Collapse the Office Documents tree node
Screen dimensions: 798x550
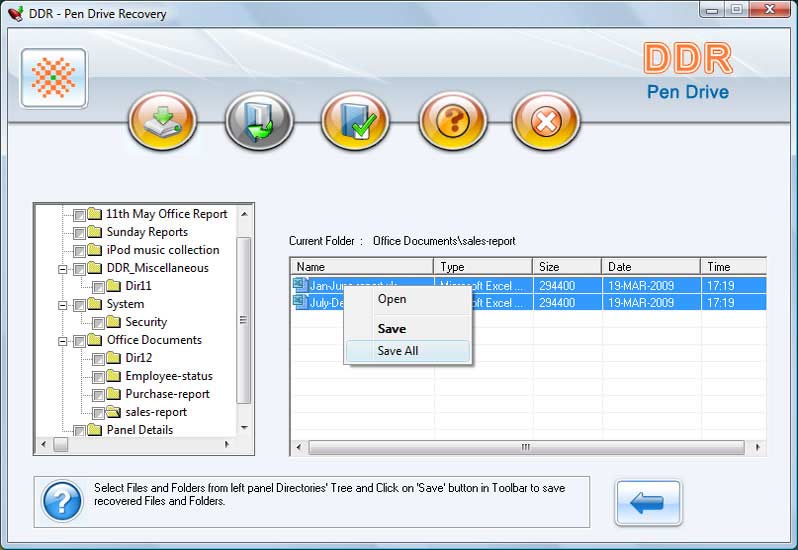63,341
